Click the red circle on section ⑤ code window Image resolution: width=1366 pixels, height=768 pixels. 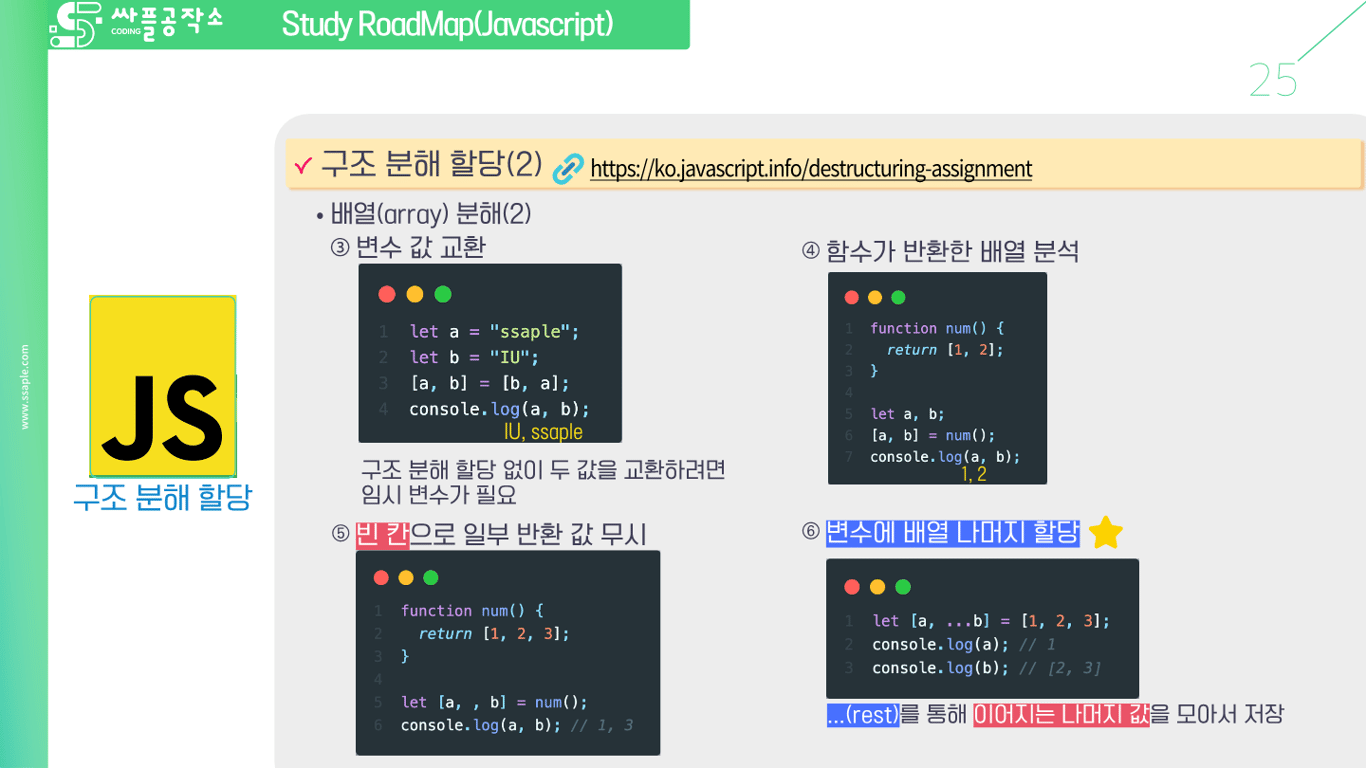tap(379, 577)
